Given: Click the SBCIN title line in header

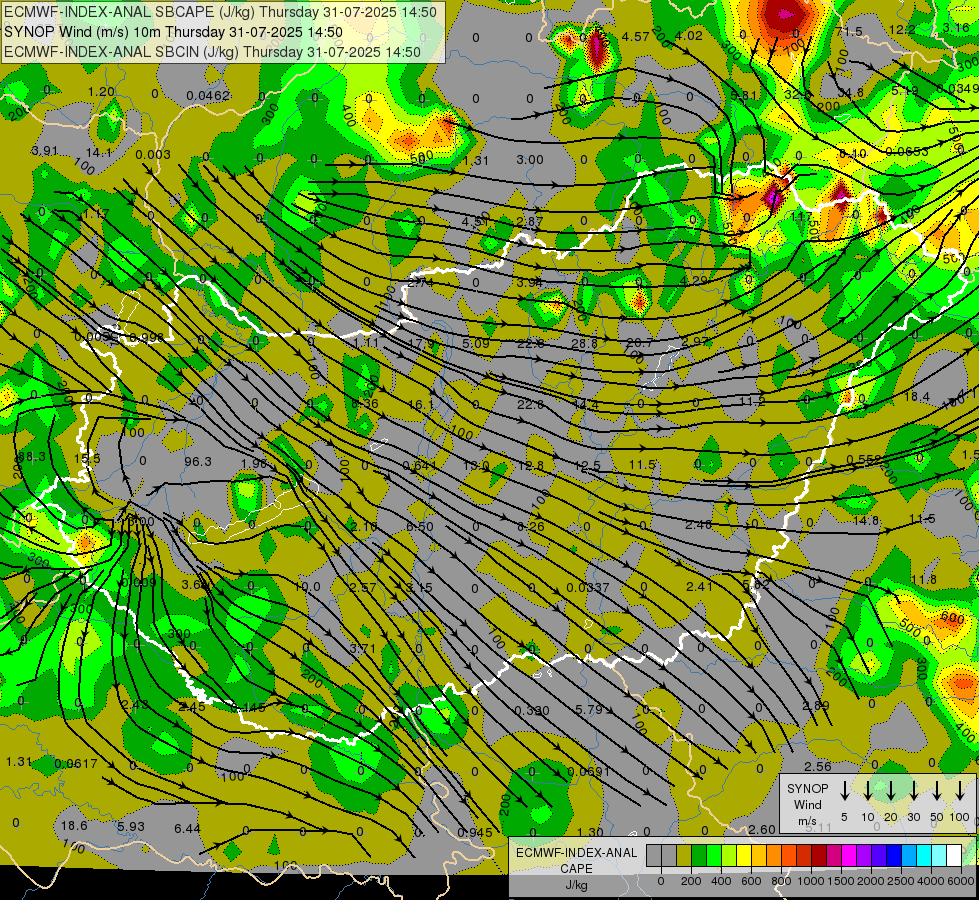Looking at the screenshot, I should (x=212, y=52).
